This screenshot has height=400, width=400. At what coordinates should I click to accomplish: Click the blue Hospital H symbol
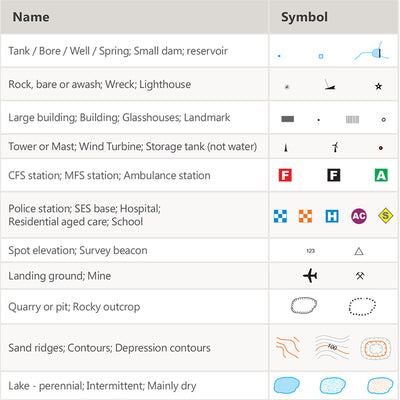click(x=332, y=216)
